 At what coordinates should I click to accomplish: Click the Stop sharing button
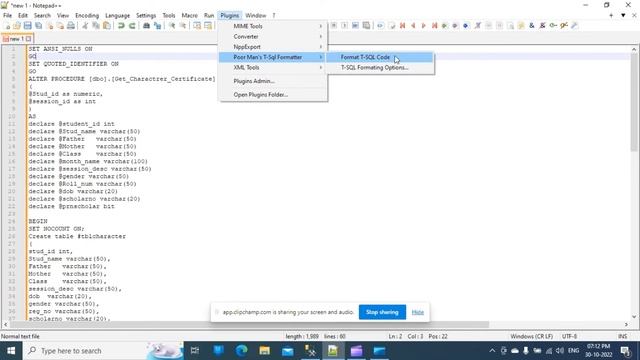tap(382, 312)
